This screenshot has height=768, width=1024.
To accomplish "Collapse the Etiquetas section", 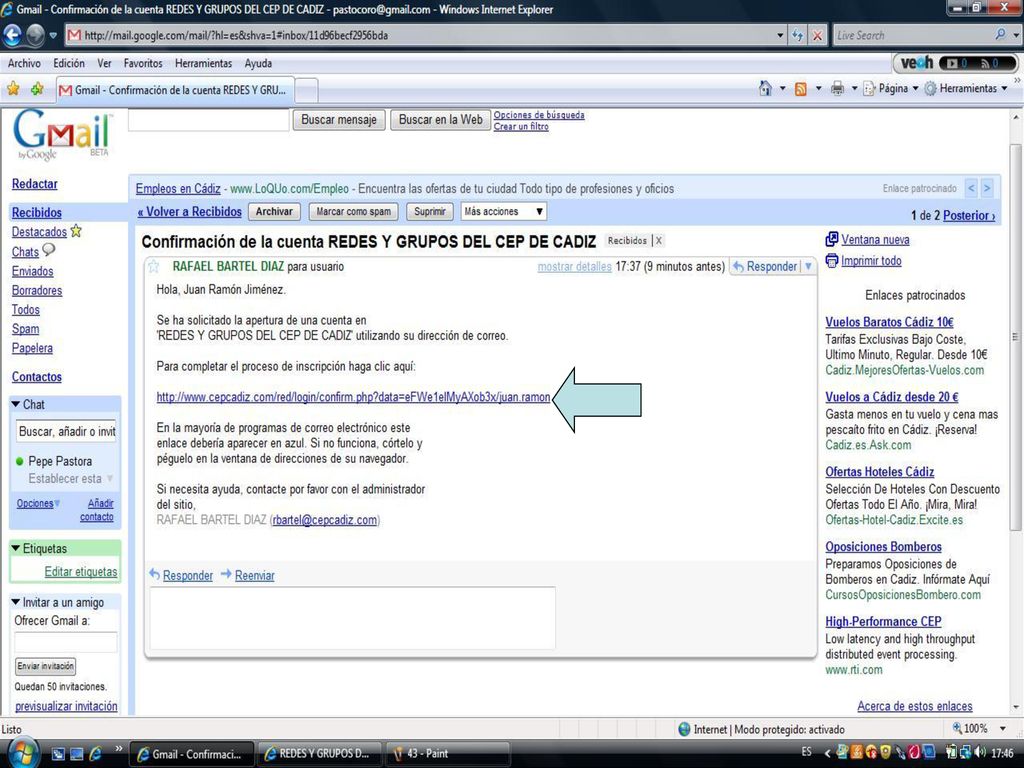I will (x=16, y=548).
